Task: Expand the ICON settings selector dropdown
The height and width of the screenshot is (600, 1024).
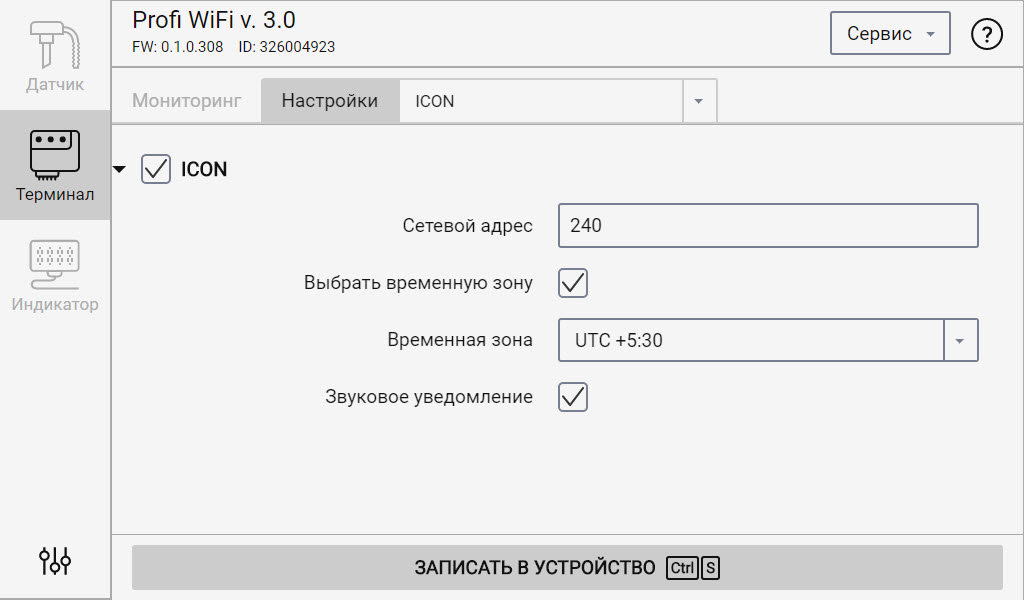Action: click(699, 101)
